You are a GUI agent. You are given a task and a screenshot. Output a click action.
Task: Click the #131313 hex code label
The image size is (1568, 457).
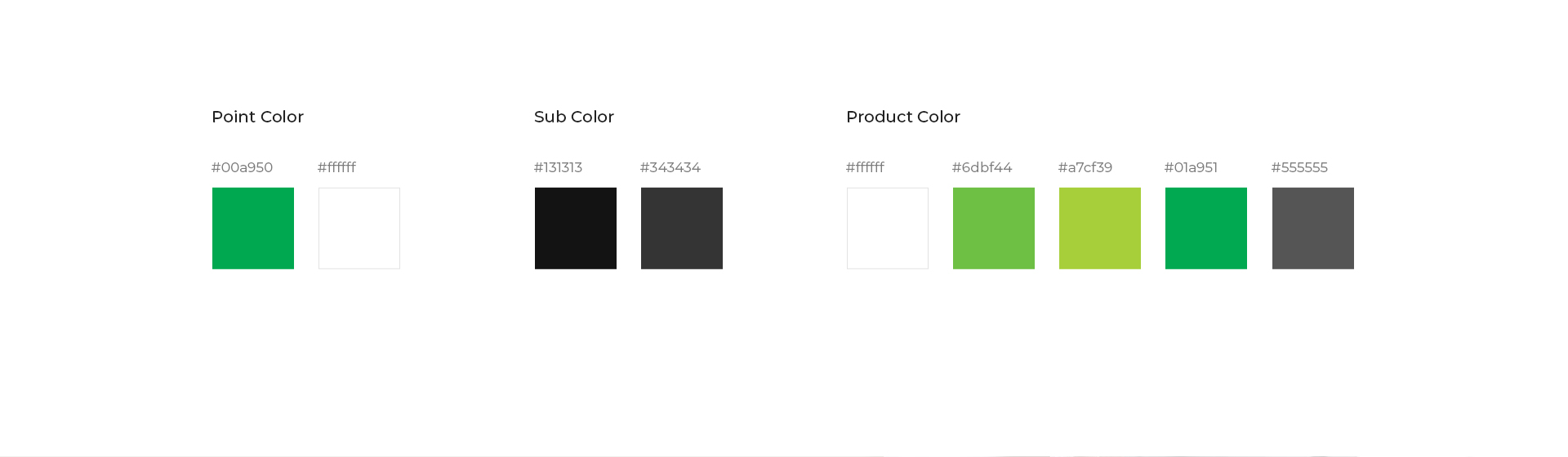tap(558, 167)
